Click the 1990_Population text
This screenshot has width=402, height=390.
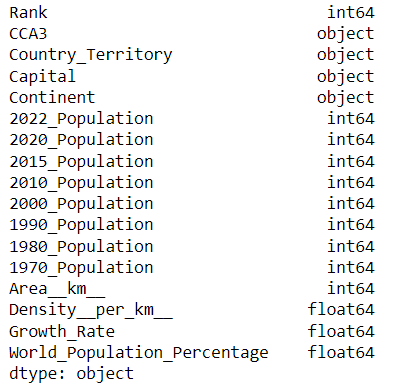click(x=81, y=225)
